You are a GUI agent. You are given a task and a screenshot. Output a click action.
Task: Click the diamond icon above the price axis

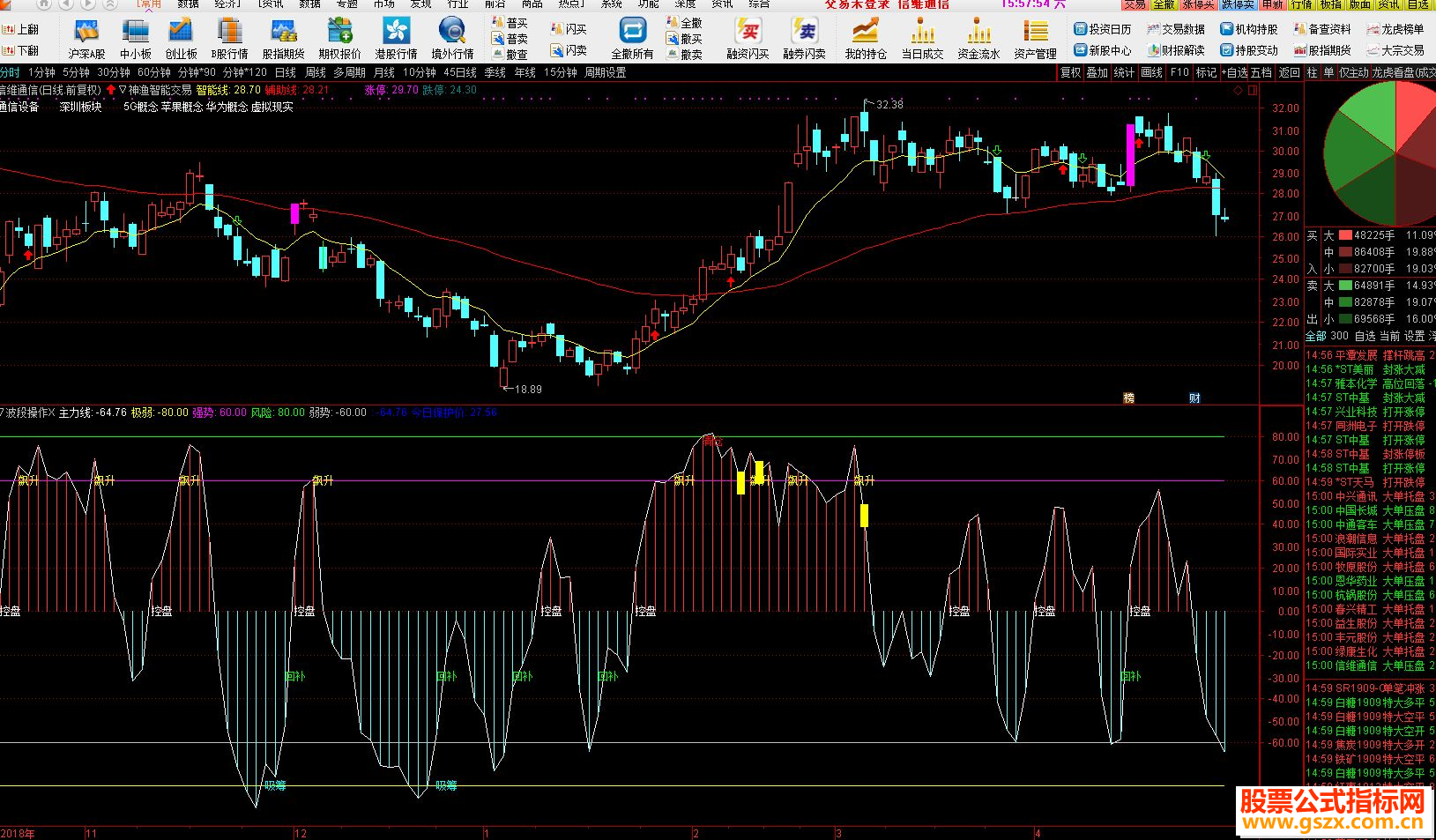1239,90
